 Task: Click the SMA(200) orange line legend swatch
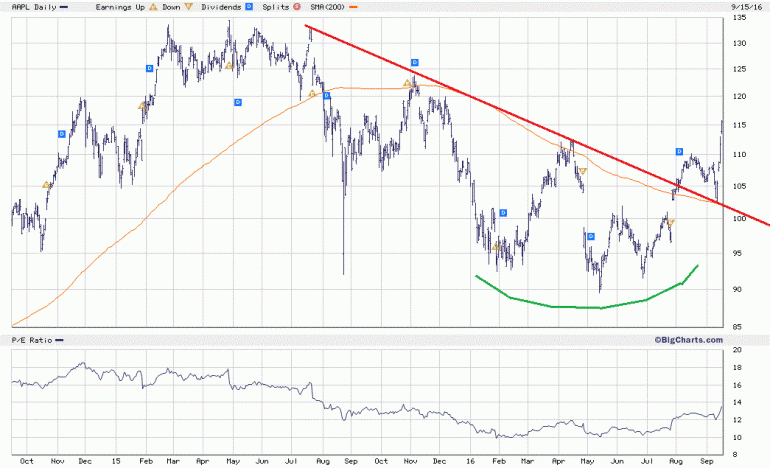353,7
